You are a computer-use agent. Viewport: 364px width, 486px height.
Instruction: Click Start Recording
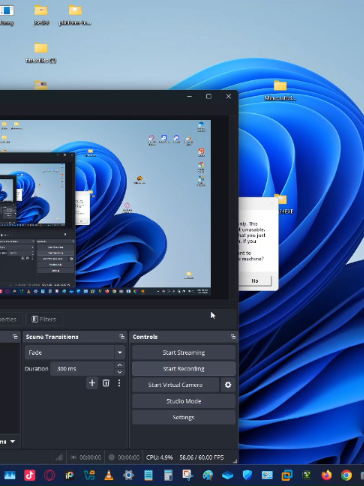pos(184,369)
